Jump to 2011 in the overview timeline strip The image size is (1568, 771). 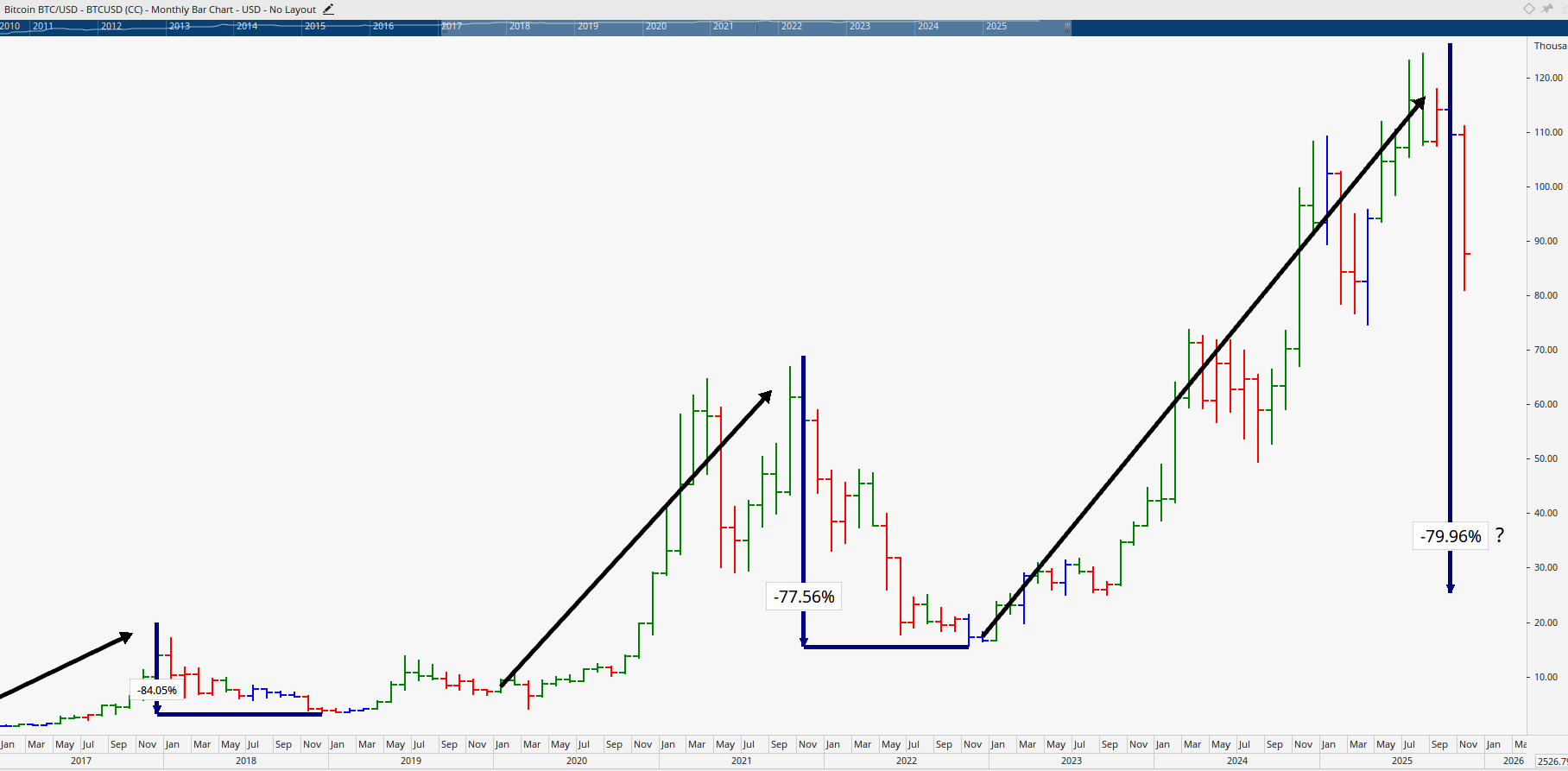[x=43, y=26]
